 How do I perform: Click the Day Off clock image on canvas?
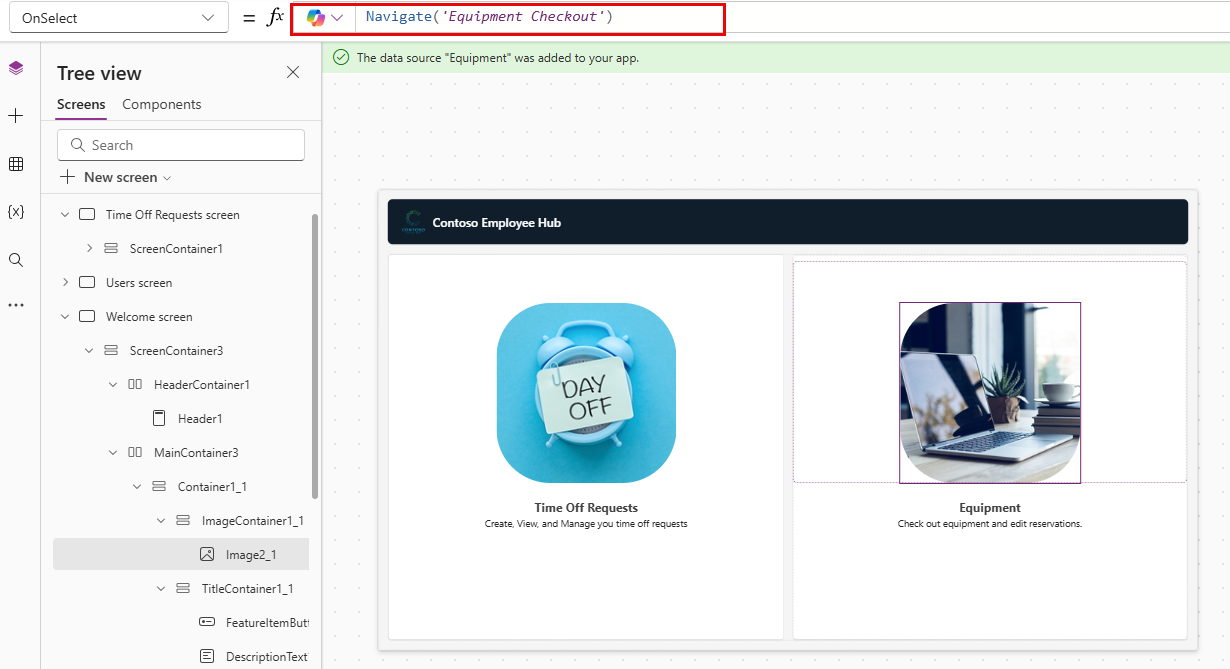[586, 393]
